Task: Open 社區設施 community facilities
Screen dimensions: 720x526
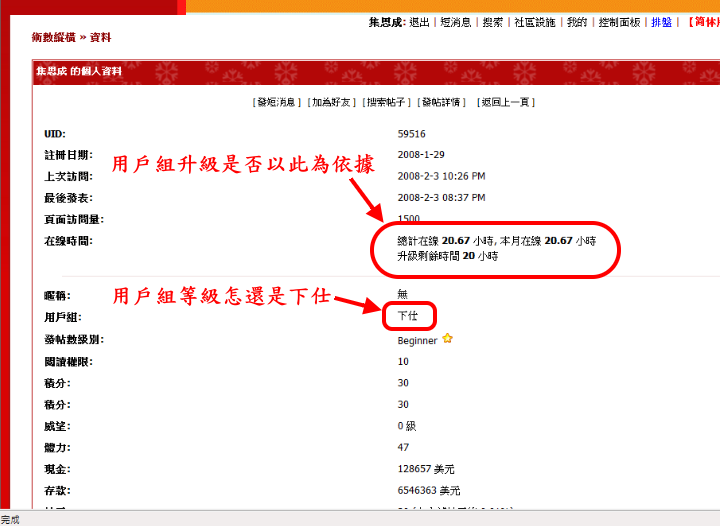Action: pos(536,22)
